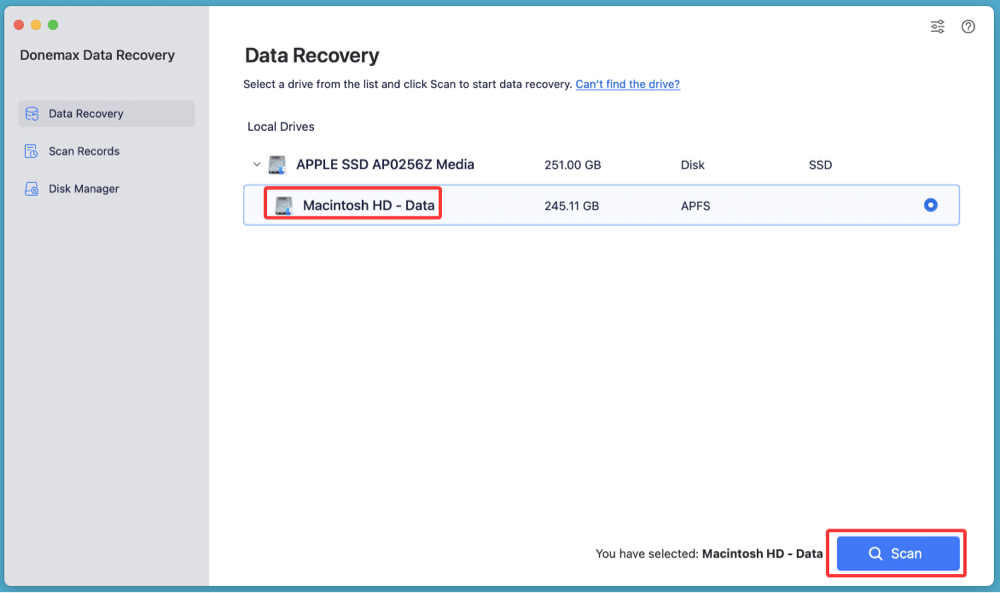Open the Can't find the drive link
Screen dimensions: 1000x593
click(x=627, y=84)
